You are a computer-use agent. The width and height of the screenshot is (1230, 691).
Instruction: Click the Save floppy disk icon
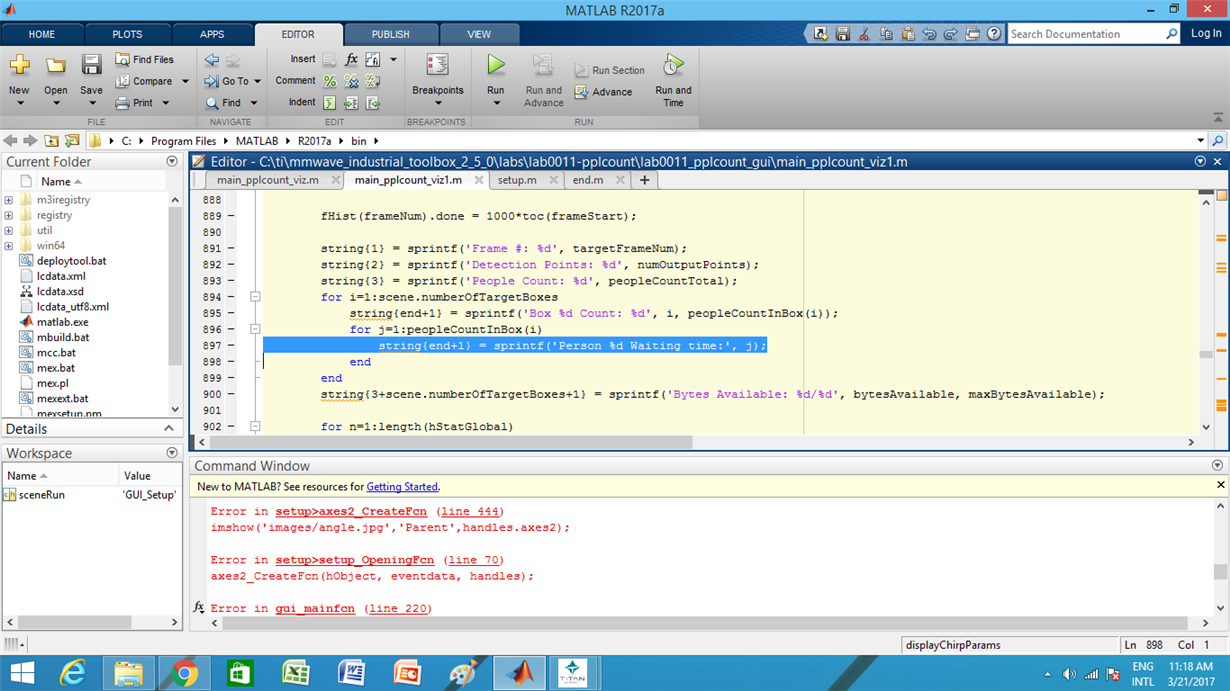(x=91, y=66)
